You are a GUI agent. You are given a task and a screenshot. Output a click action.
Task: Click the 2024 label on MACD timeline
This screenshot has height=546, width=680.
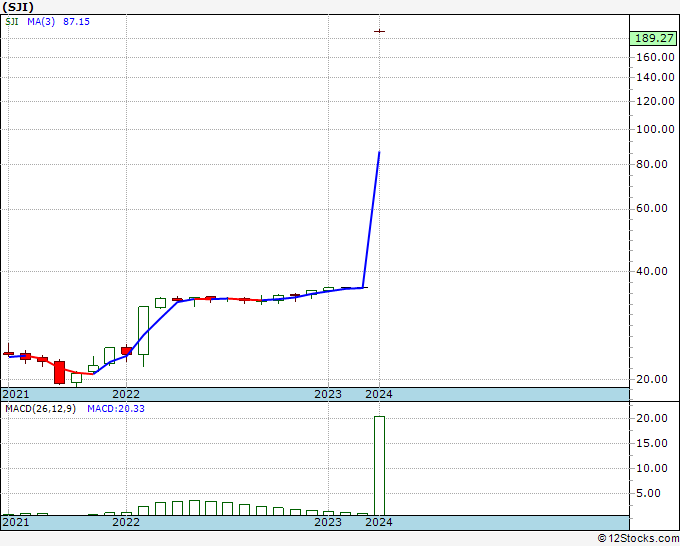pos(379,522)
